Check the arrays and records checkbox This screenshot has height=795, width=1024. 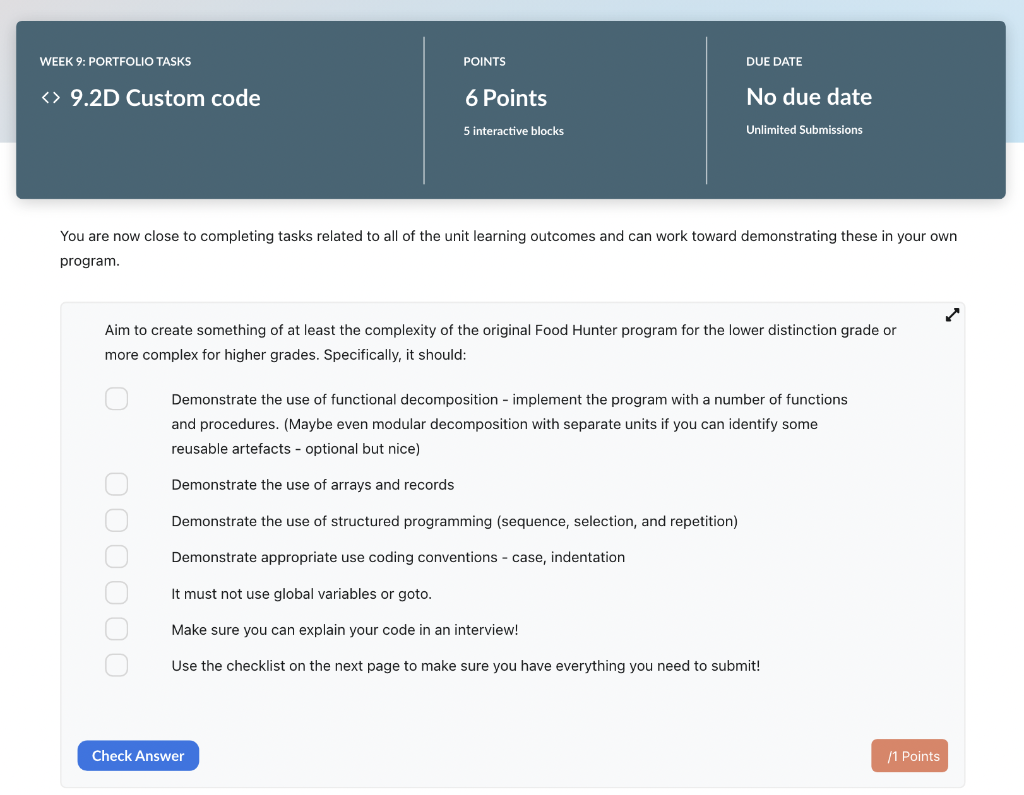click(117, 484)
